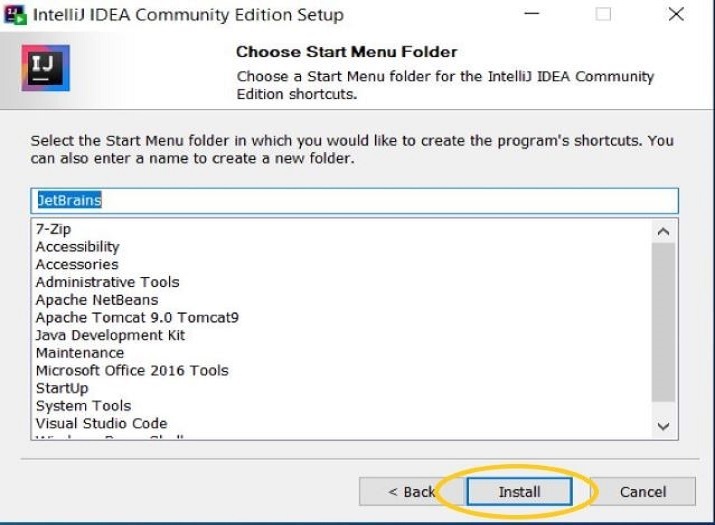715x525 pixels.
Task: Cancel the setup wizard
Action: (642, 492)
